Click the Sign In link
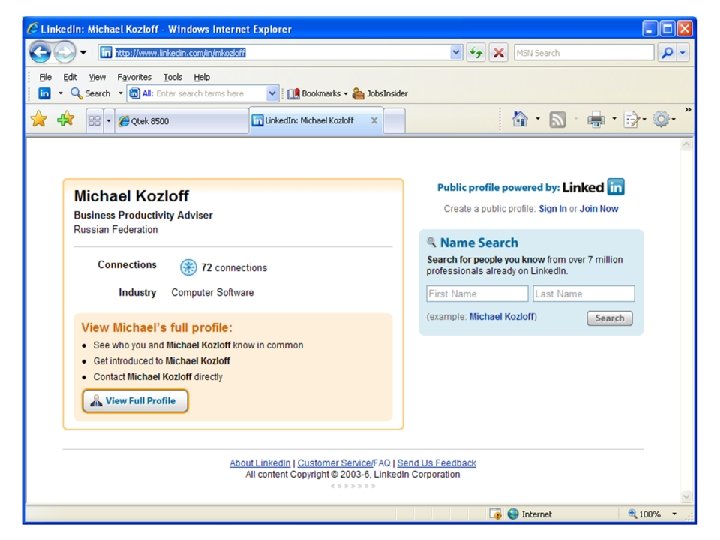The width and height of the screenshot is (720, 540). 552,209
